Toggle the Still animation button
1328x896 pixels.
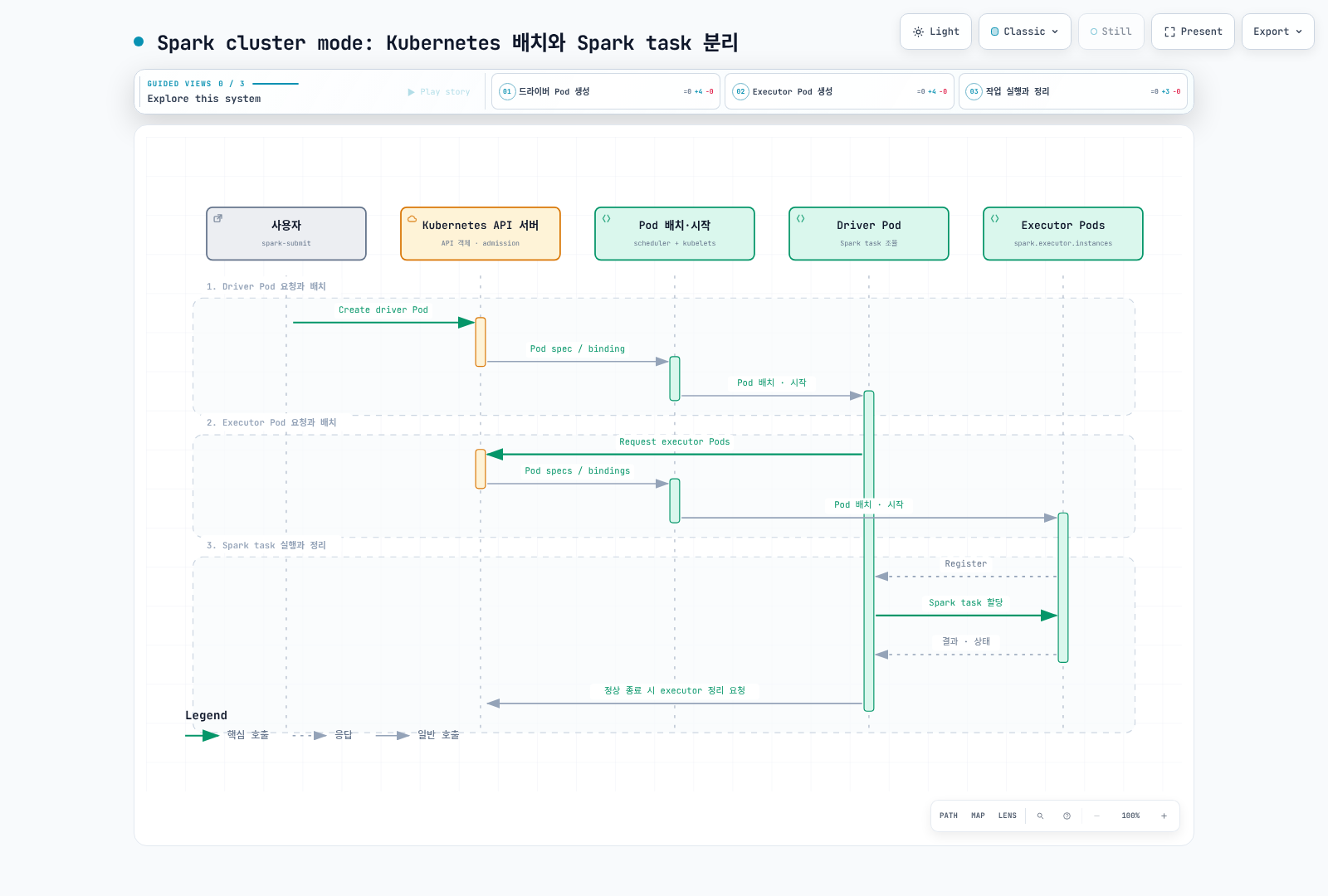(1111, 32)
